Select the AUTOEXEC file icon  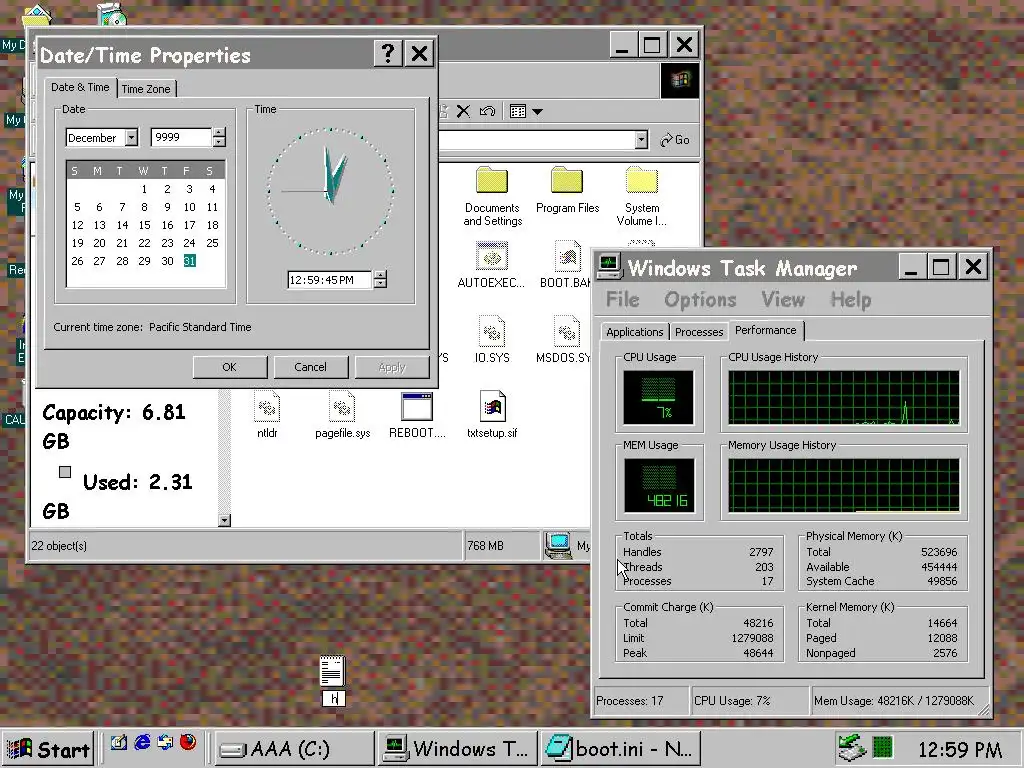pos(491,265)
